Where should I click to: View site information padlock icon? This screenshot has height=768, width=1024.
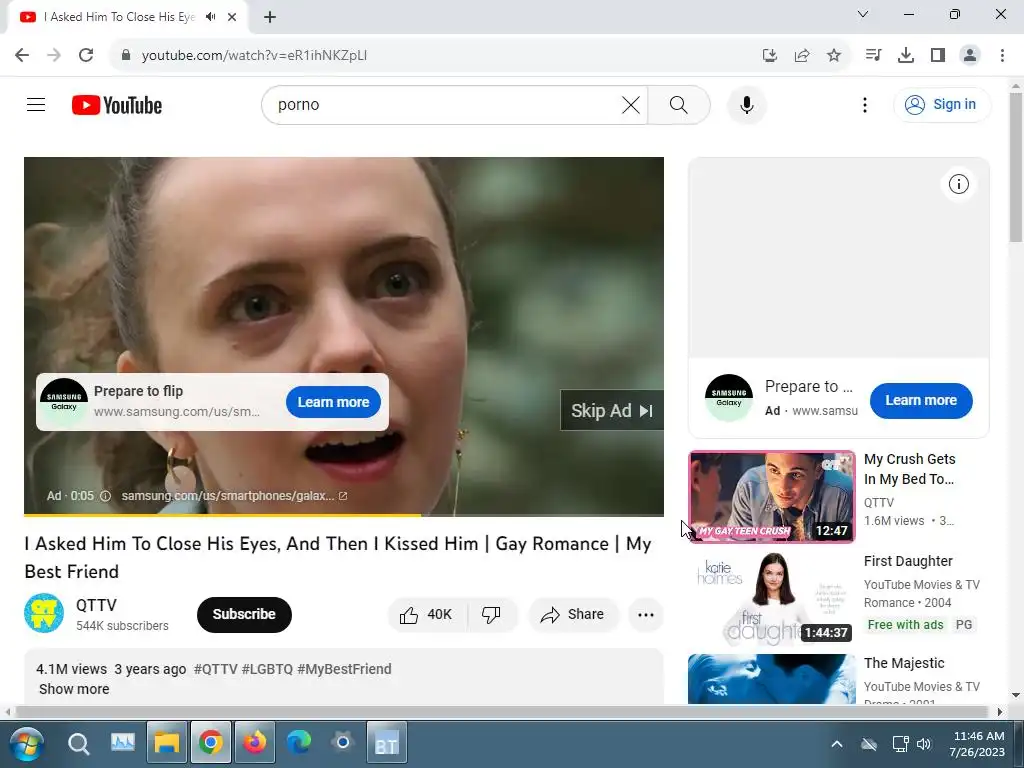click(126, 55)
